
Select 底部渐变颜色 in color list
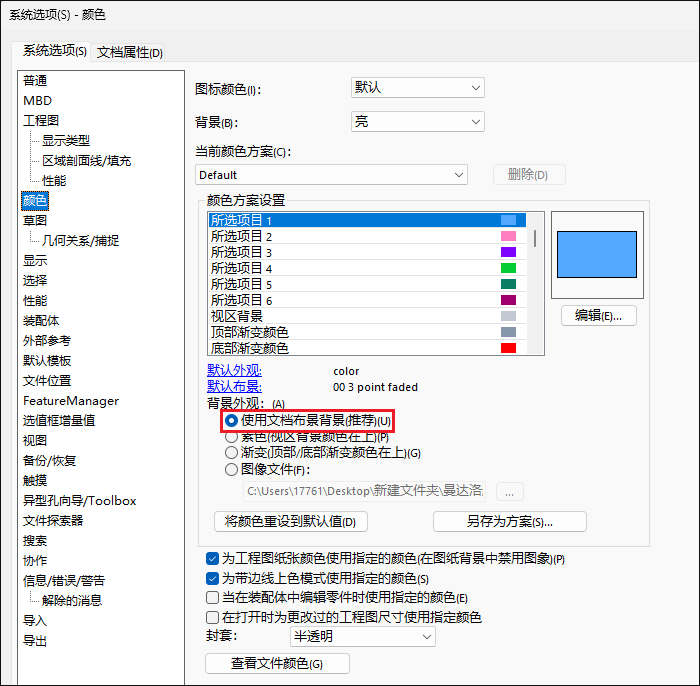pos(367,348)
